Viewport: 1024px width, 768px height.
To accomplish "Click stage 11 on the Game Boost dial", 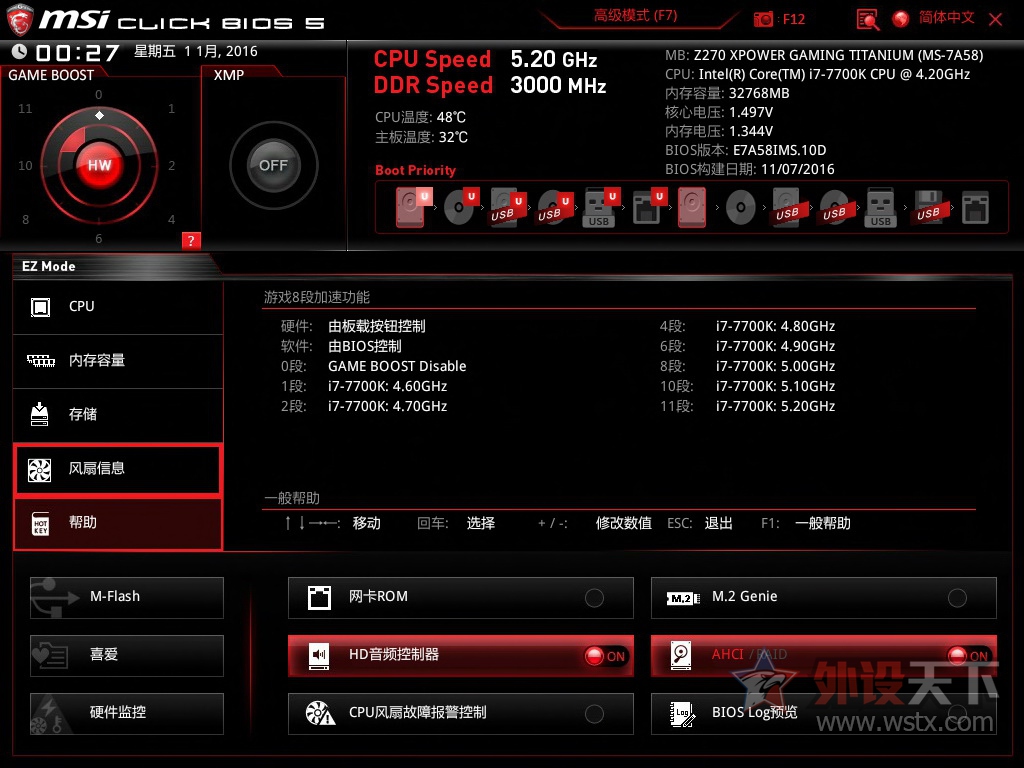I will 25,108.
